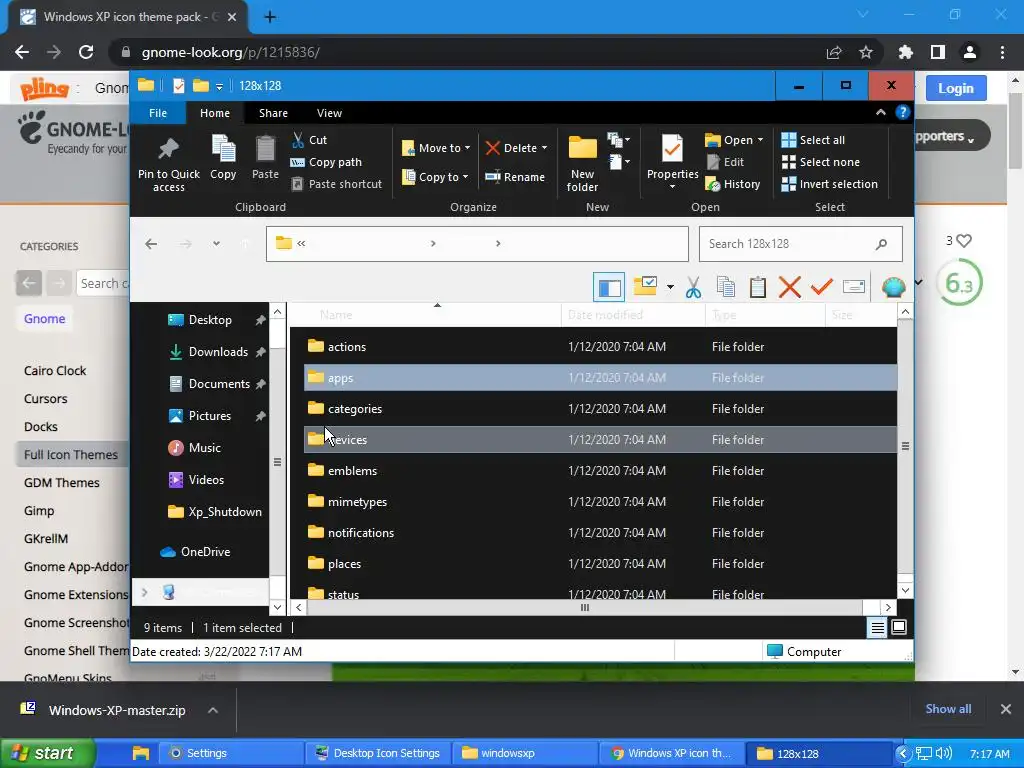The width and height of the screenshot is (1024, 768).
Task: Click Edit in the Open group
Action: coord(725,162)
